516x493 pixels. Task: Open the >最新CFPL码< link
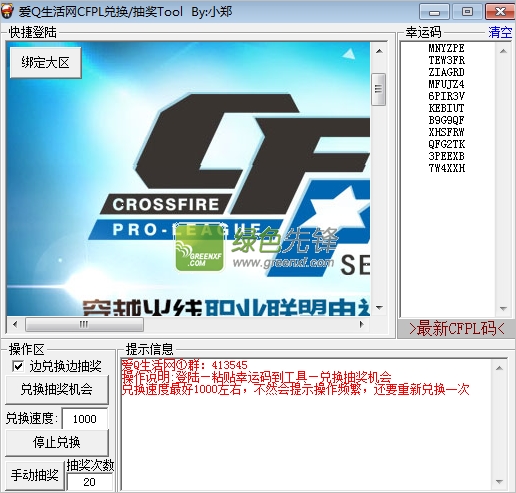click(x=457, y=329)
